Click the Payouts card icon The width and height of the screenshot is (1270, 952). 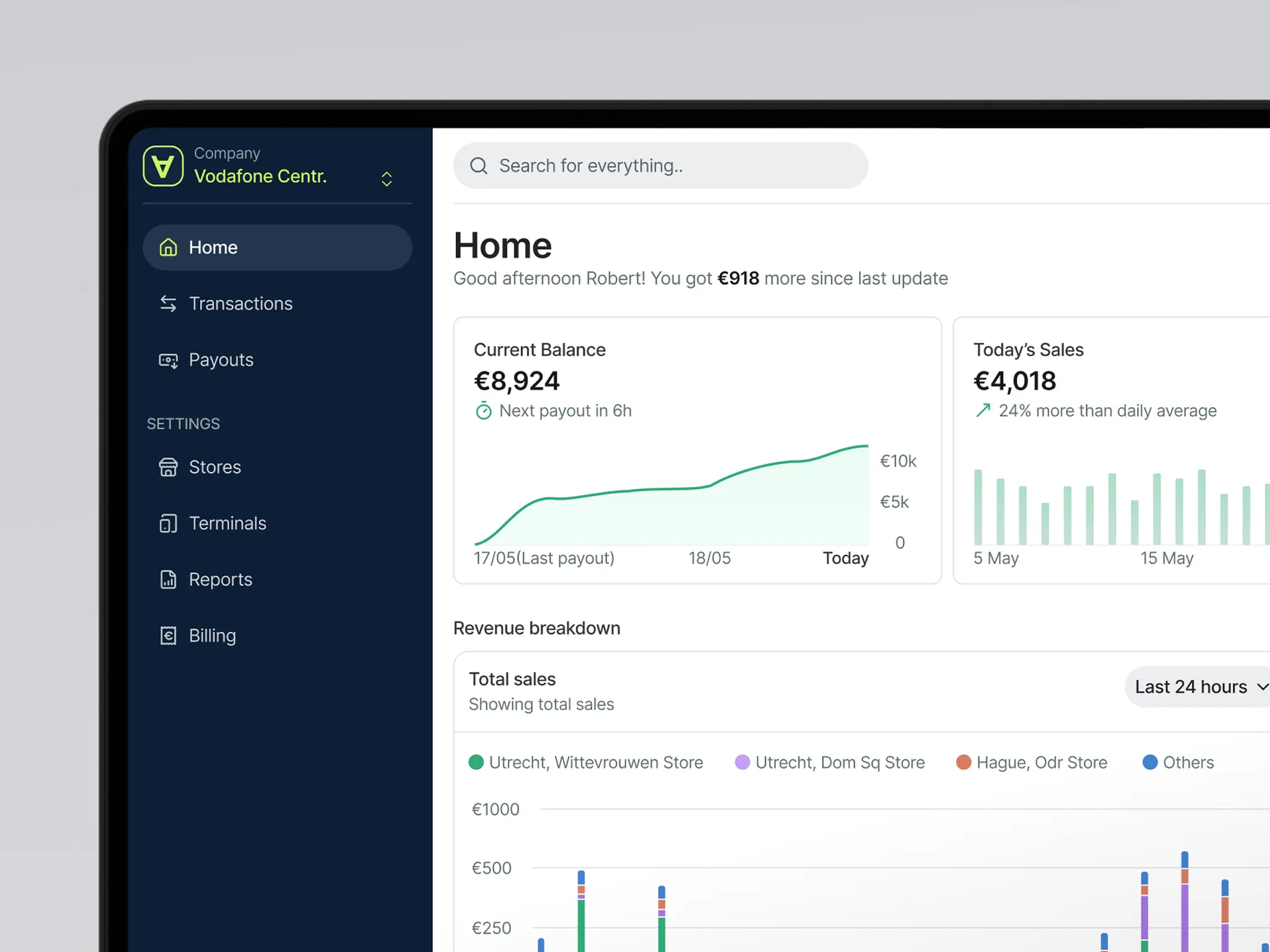pyautogui.click(x=168, y=360)
